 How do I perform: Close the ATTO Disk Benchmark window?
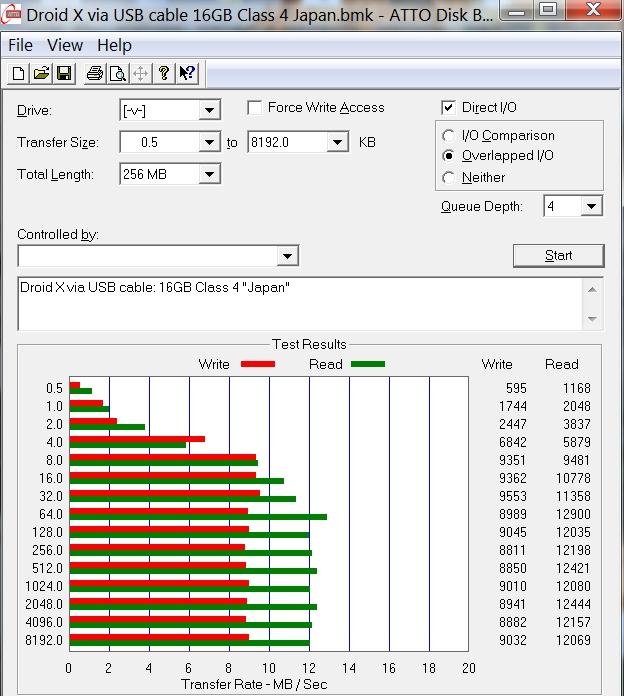593,10
